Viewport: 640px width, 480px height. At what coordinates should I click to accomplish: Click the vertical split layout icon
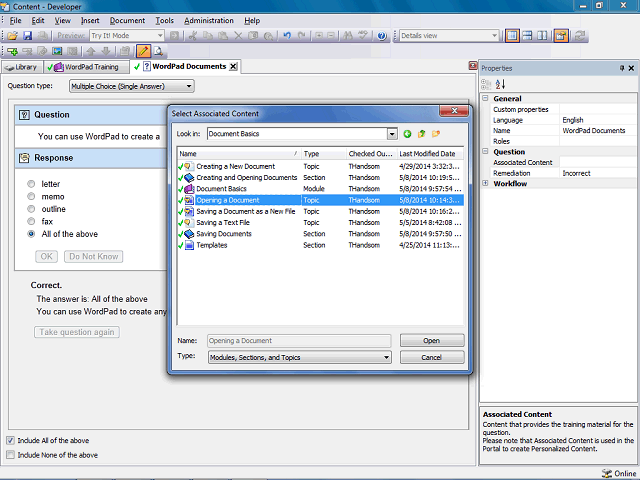(542, 36)
